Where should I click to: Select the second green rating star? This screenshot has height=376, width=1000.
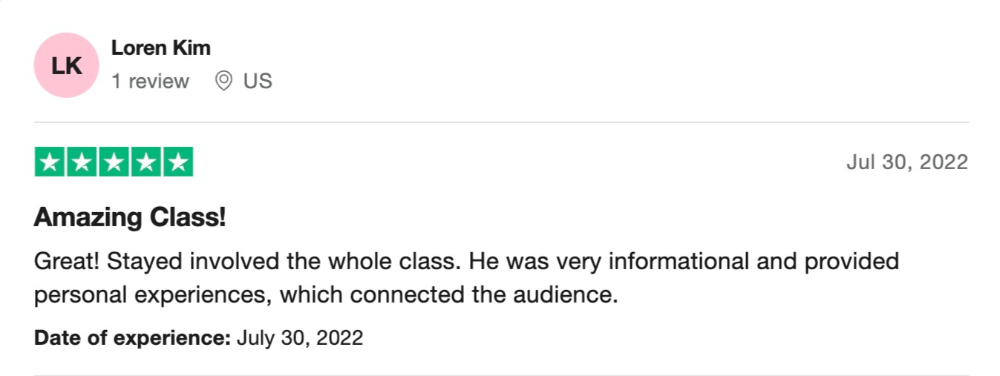click(82, 162)
